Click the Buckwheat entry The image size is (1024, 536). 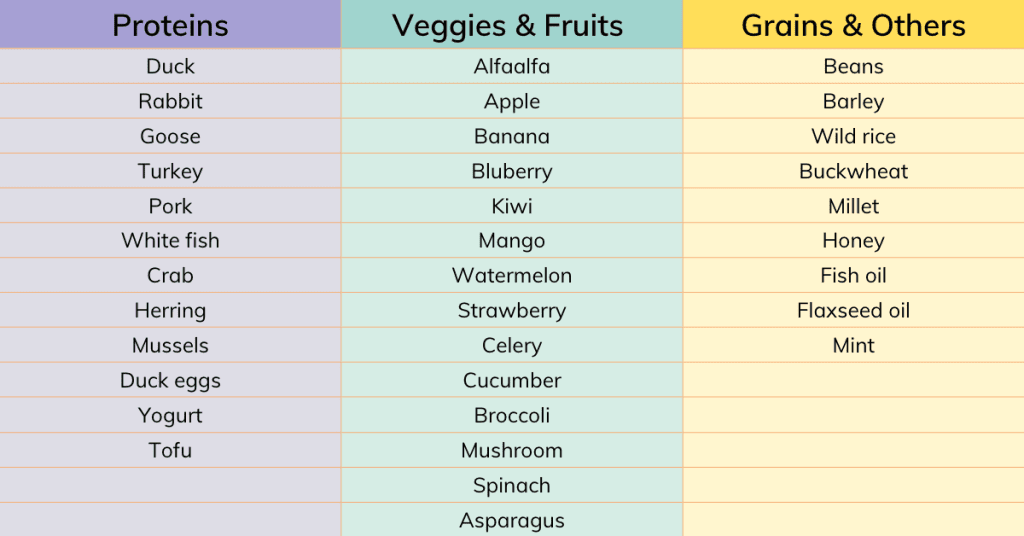854,171
